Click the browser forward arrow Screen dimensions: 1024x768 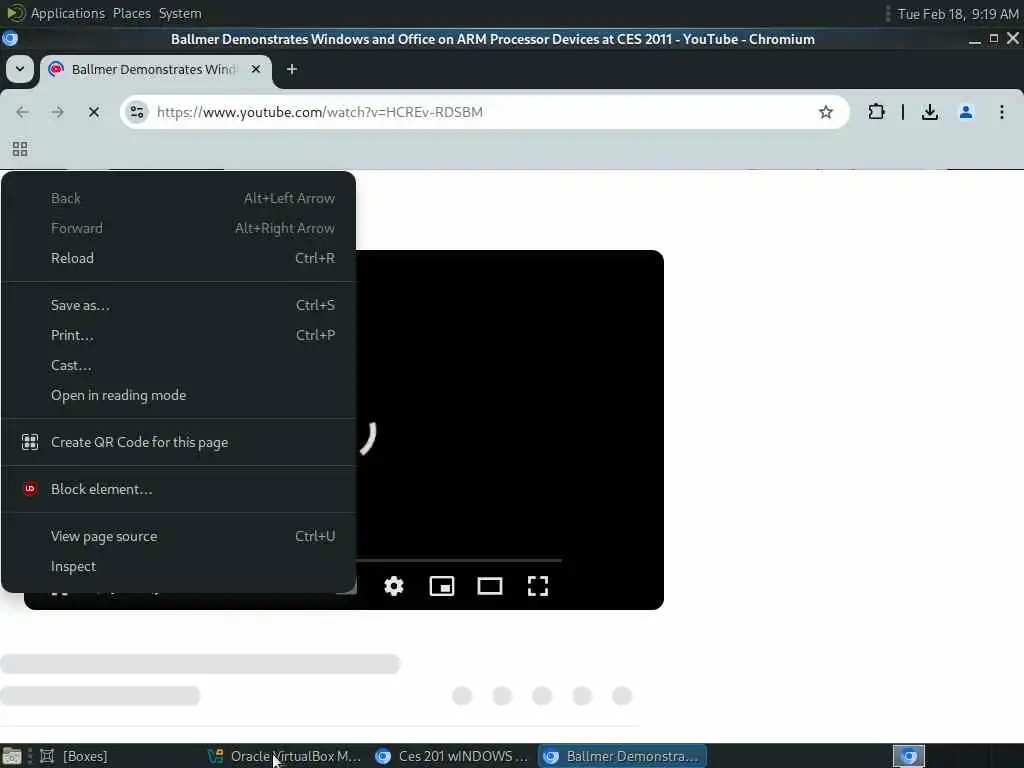pyautogui.click(x=57, y=112)
